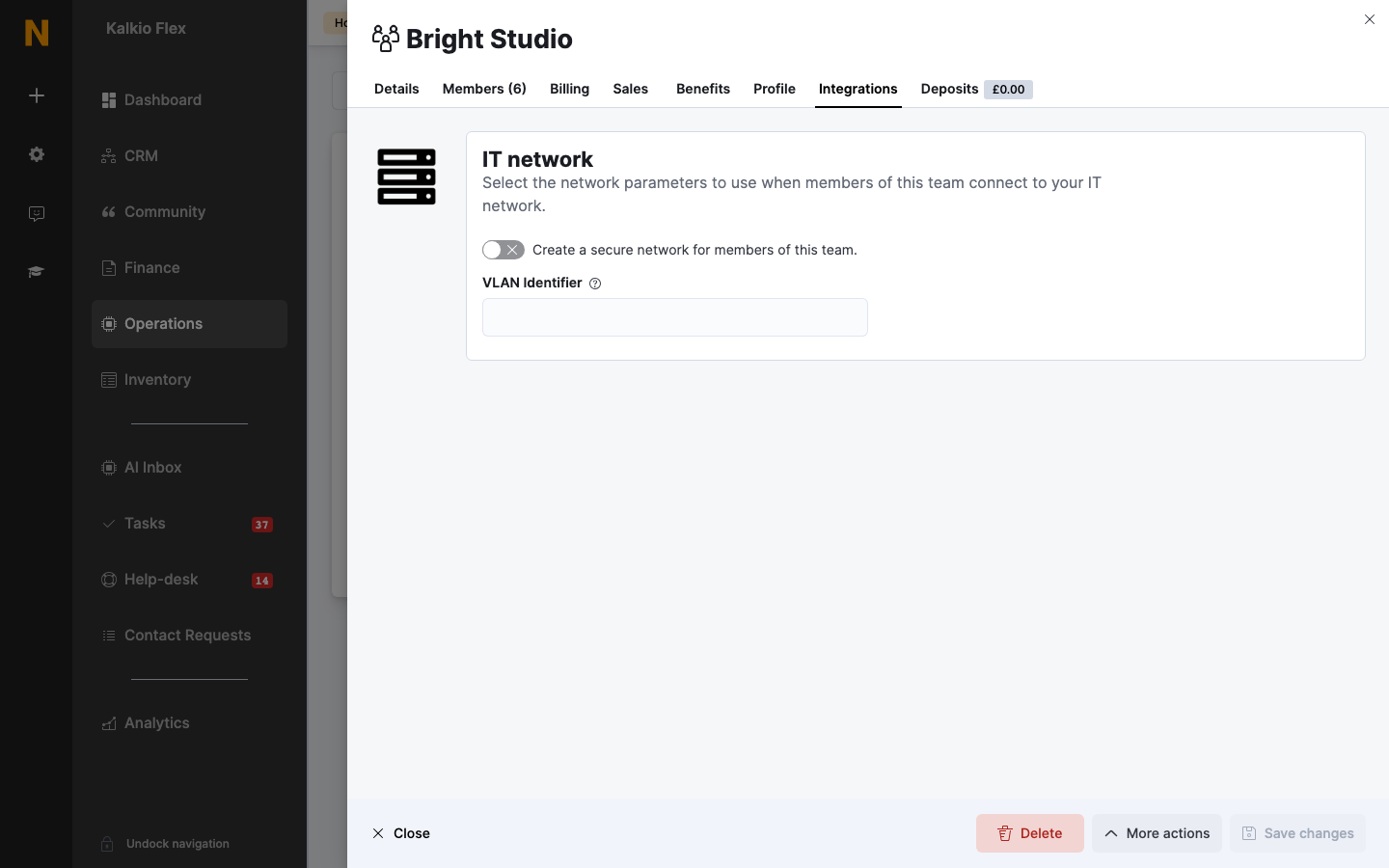Switch to the Profile tab
This screenshot has width=1389, height=868.
click(775, 89)
